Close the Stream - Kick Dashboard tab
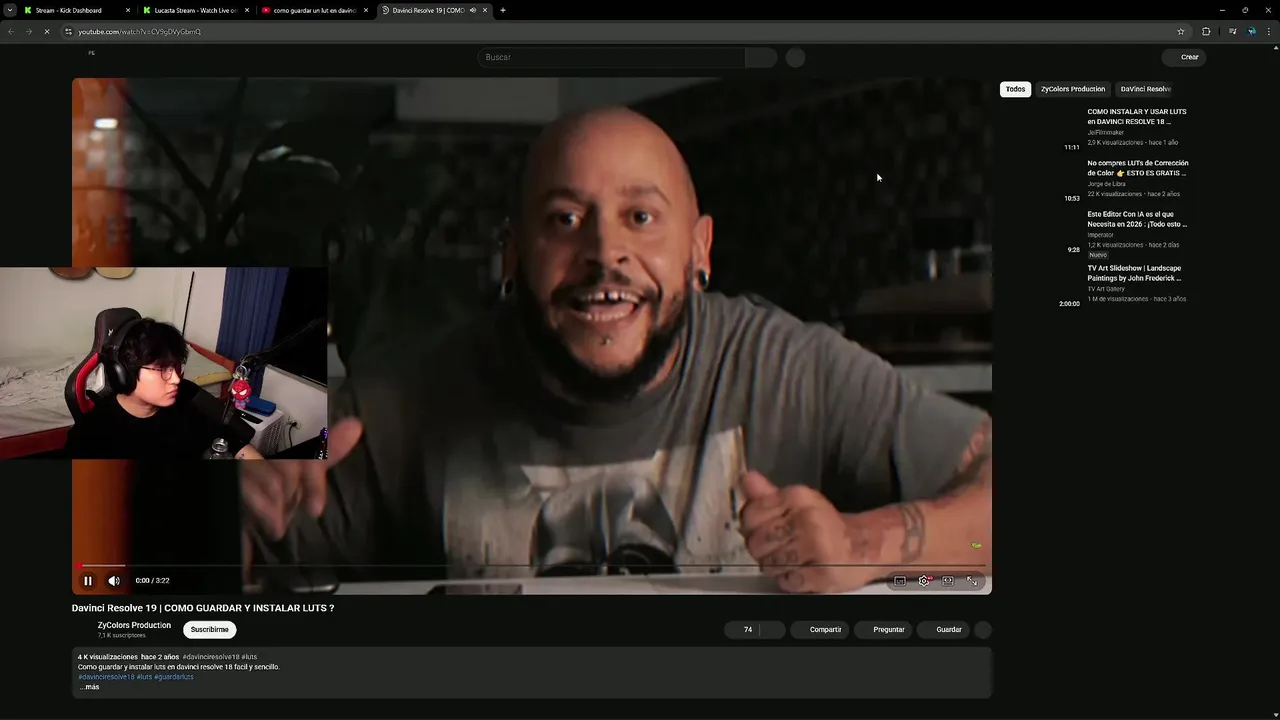This screenshot has width=1280, height=720. (128, 10)
